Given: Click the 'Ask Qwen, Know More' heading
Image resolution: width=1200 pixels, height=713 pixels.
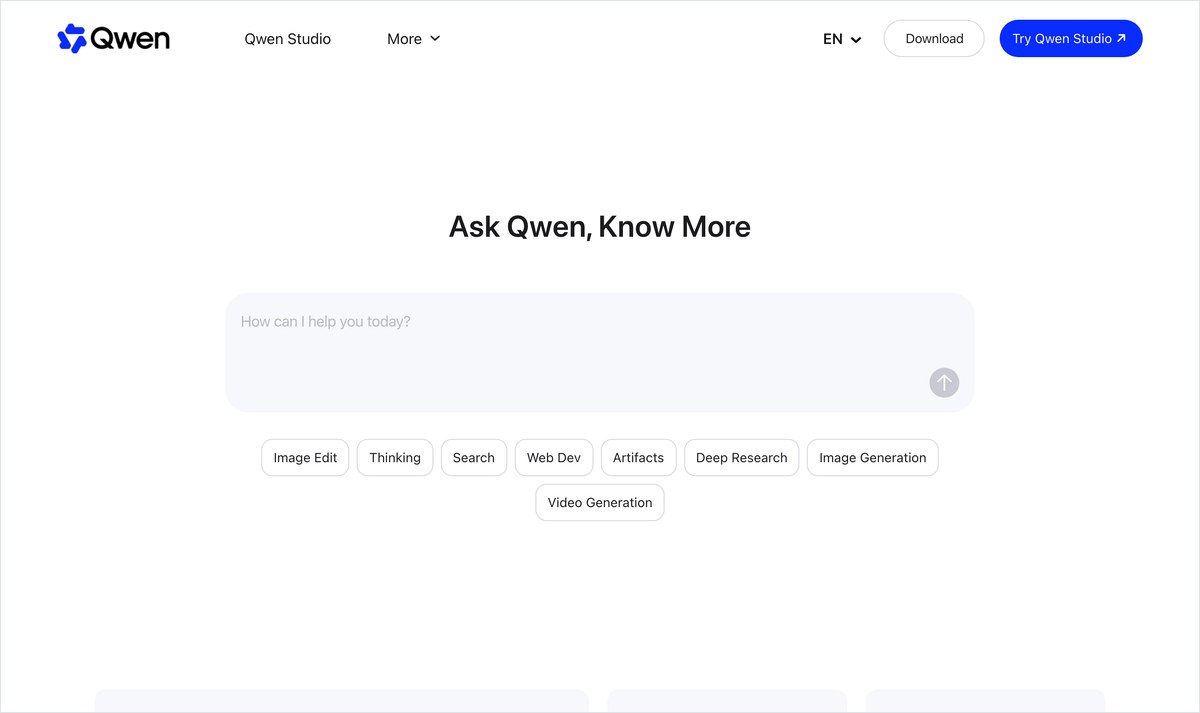Looking at the screenshot, I should [x=600, y=227].
